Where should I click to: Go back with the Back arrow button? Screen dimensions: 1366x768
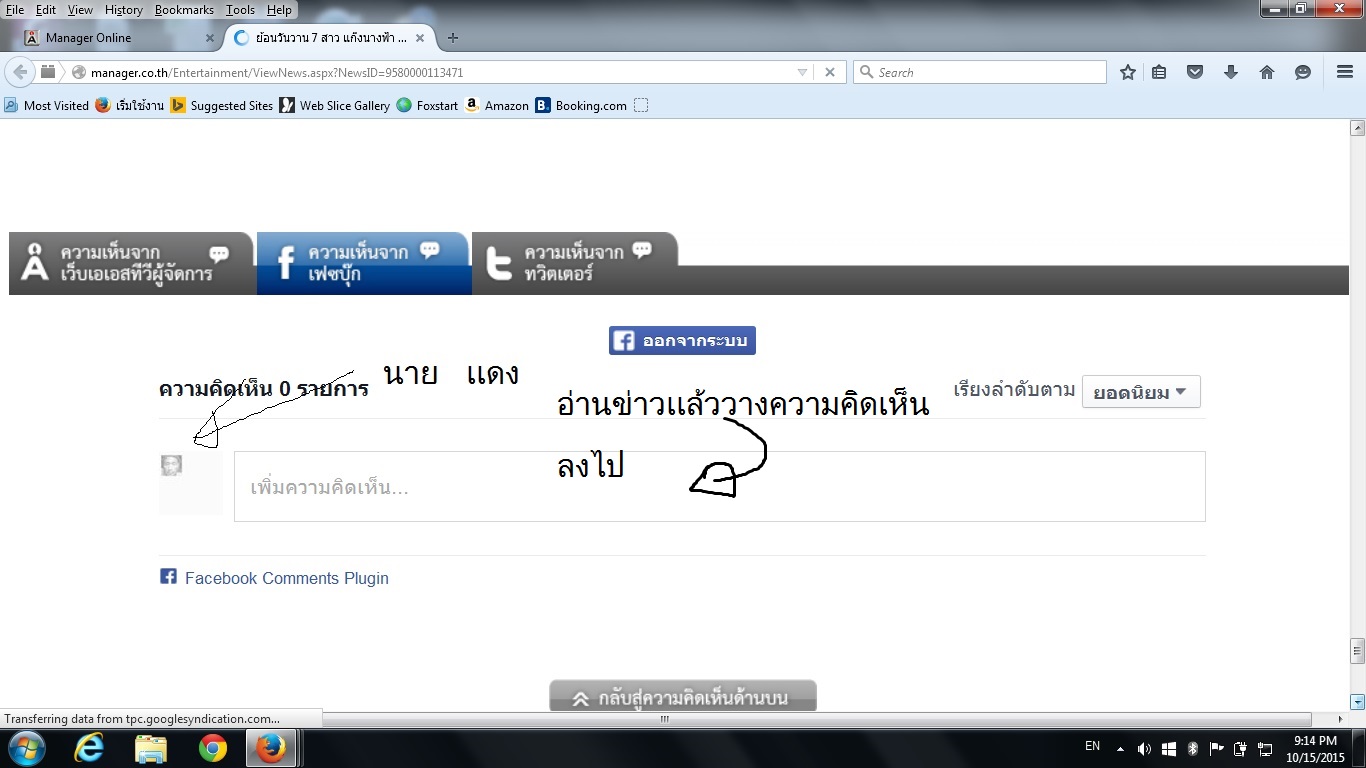[x=20, y=72]
